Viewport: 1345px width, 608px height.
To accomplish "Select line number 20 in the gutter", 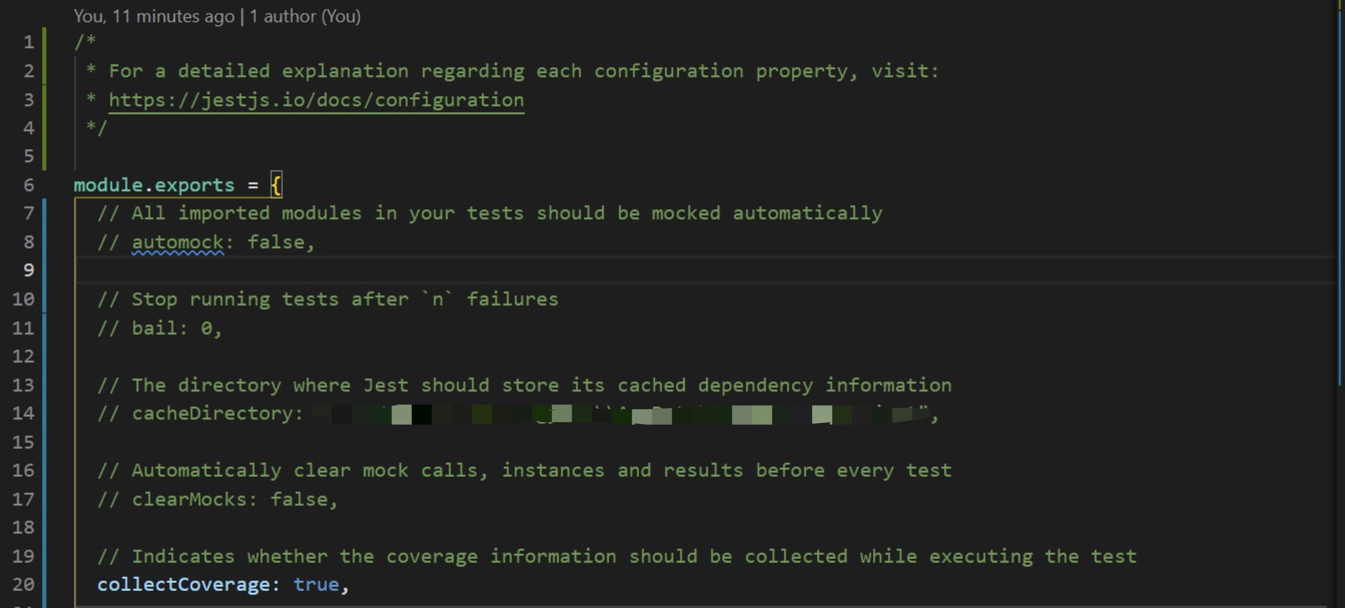I will [23, 584].
